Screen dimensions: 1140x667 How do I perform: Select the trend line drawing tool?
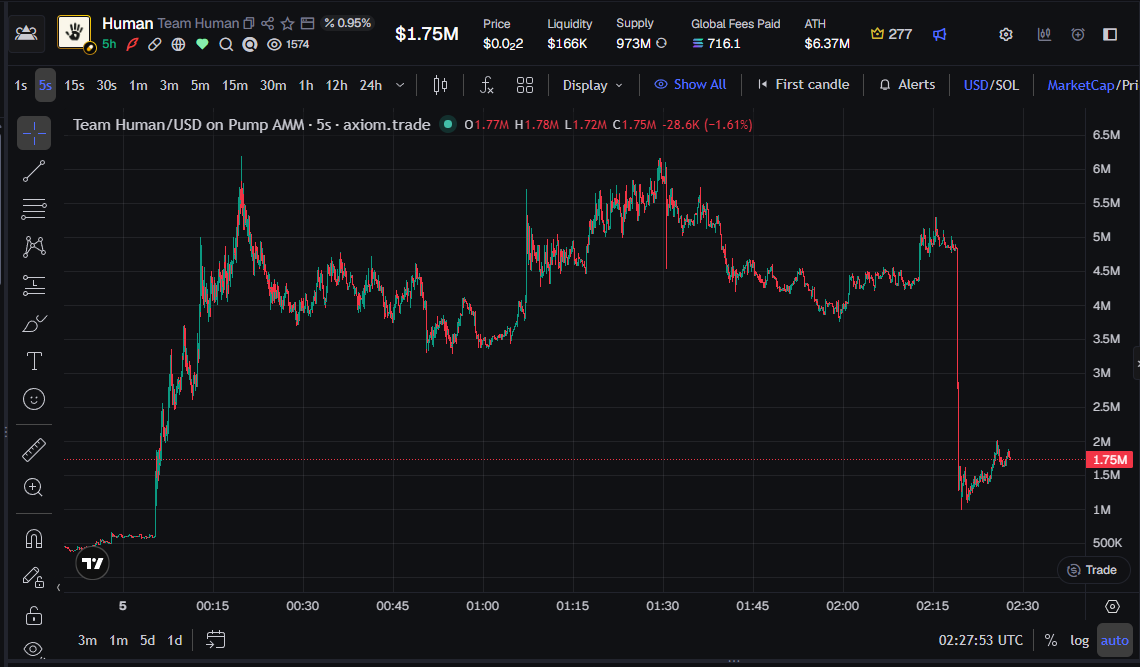tap(34, 171)
